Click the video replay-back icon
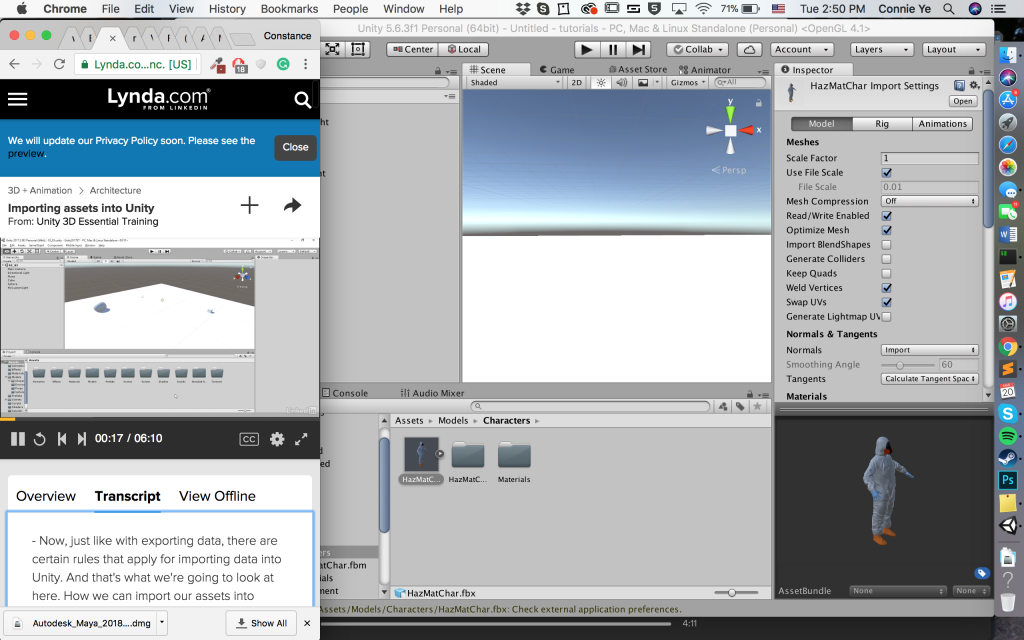 pyautogui.click(x=40, y=439)
